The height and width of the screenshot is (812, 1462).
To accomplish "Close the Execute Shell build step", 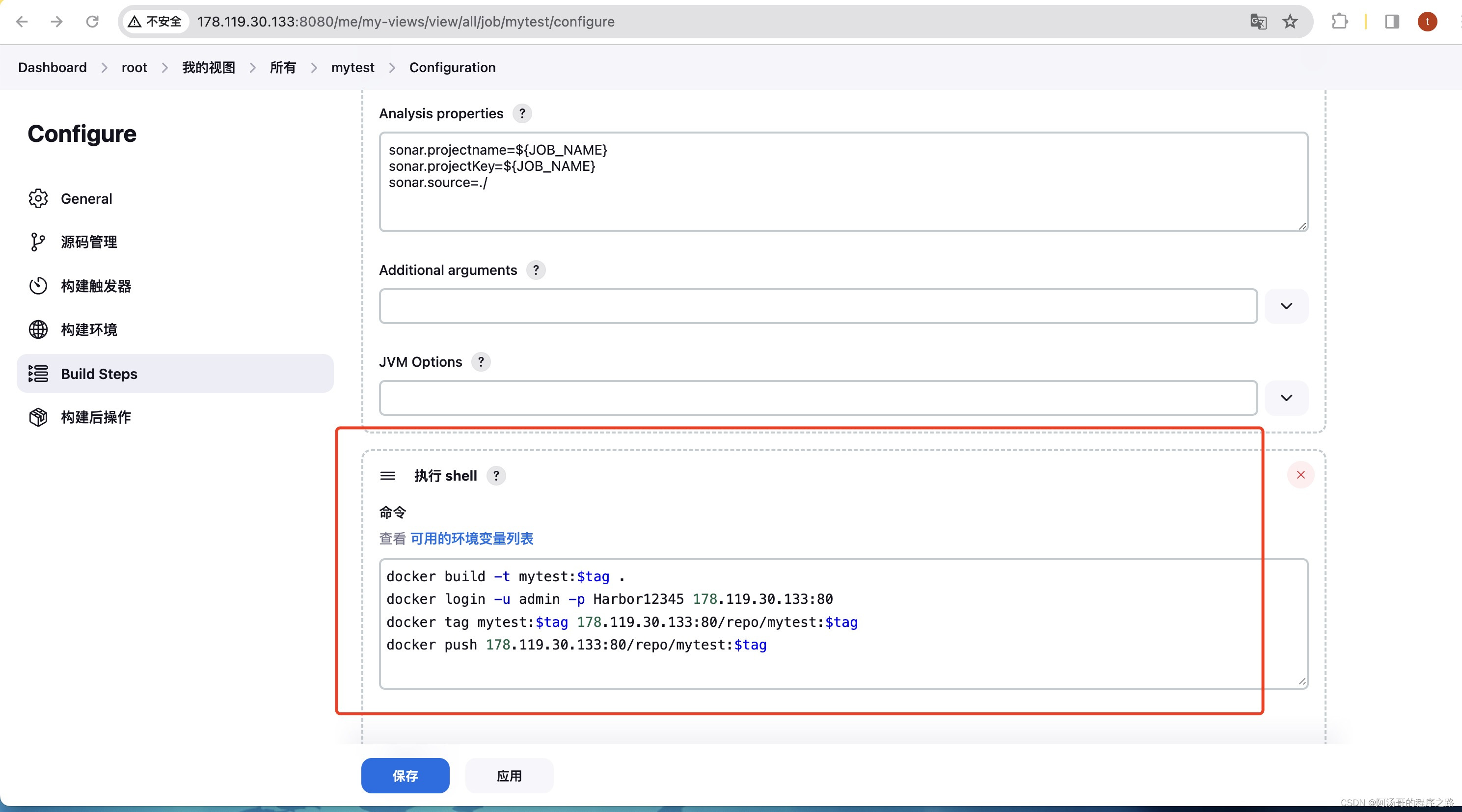I will pos(1300,475).
